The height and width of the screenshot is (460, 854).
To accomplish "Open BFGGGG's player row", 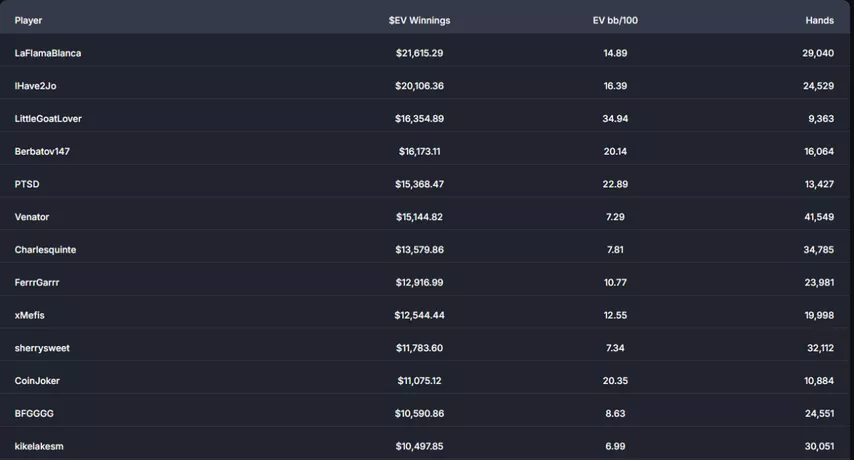I will (34, 414).
